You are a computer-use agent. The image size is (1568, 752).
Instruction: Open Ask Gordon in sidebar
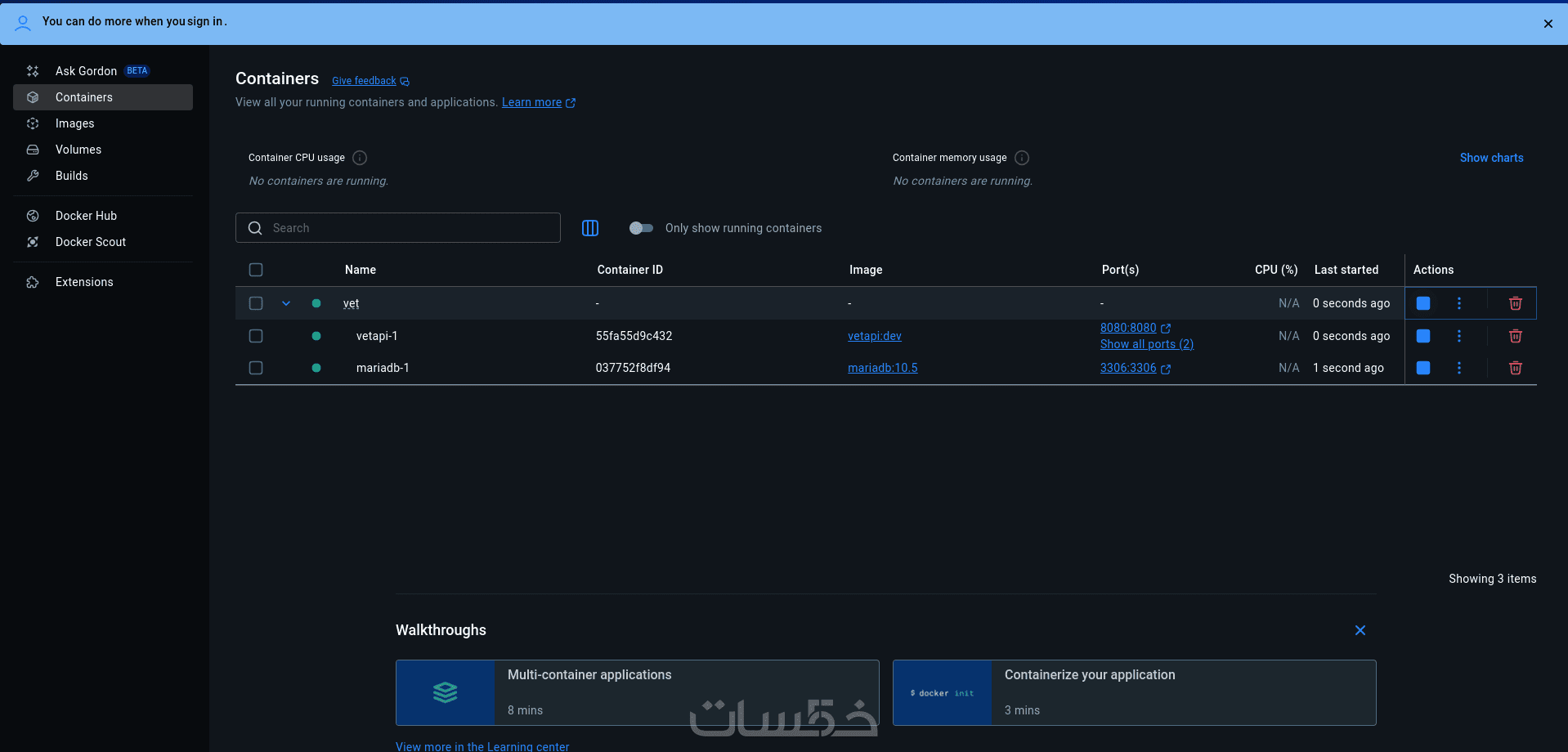coord(103,71)
